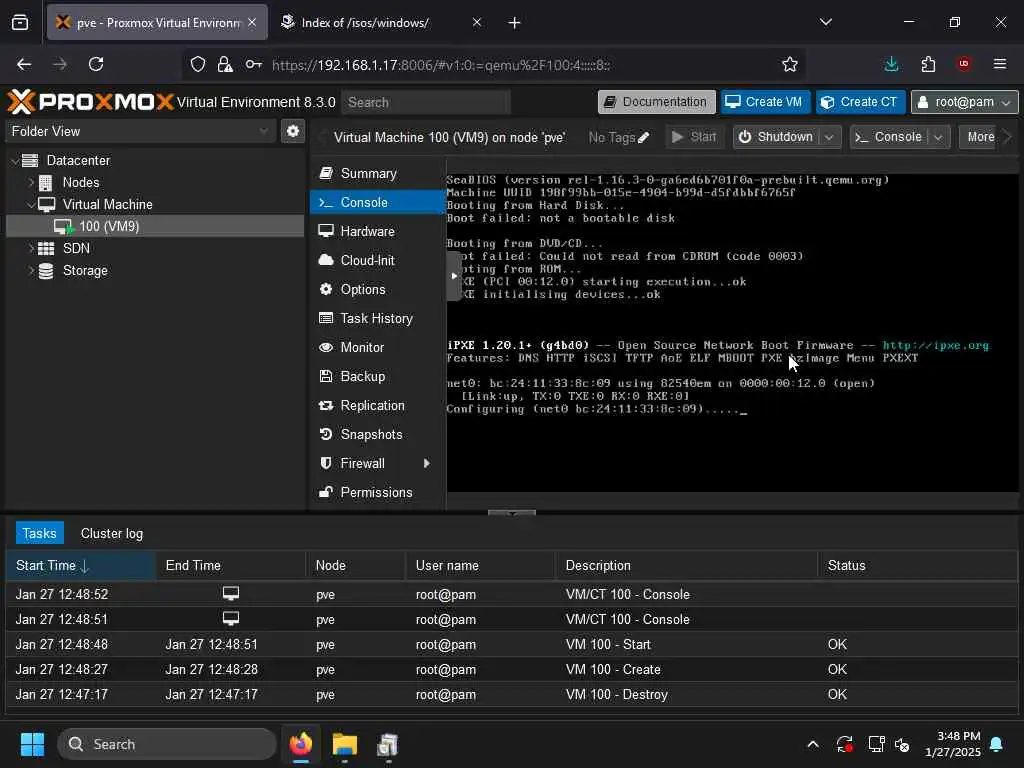
Task: Close the pve Proxmox browser tab
Action: [x=252, y=22]
